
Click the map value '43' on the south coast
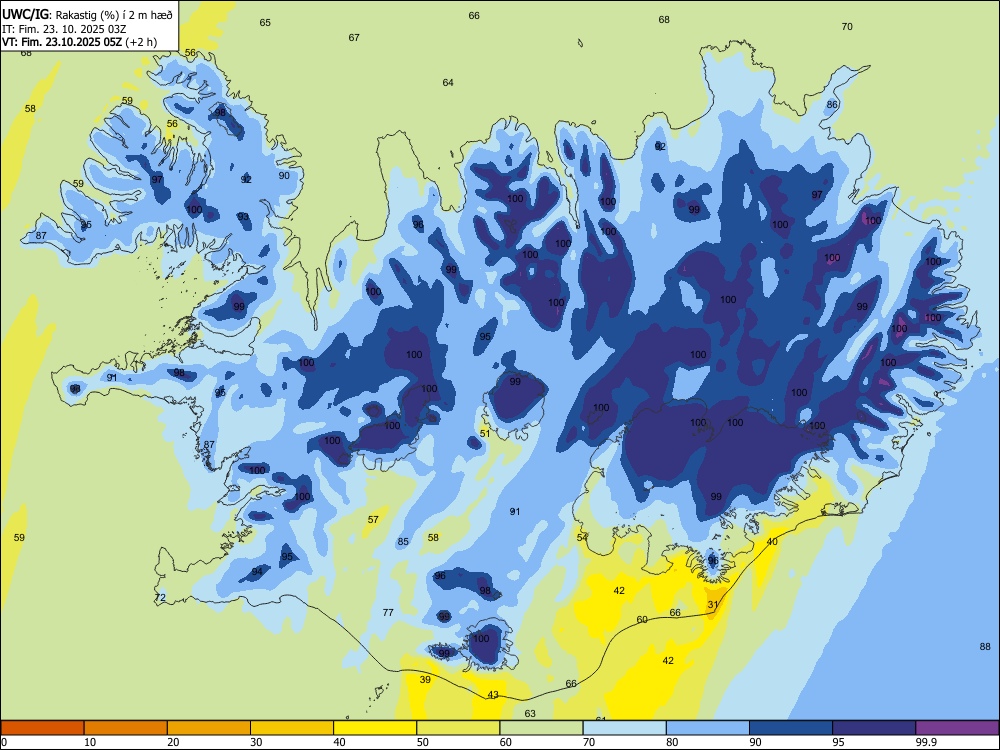tap(493, 695)
